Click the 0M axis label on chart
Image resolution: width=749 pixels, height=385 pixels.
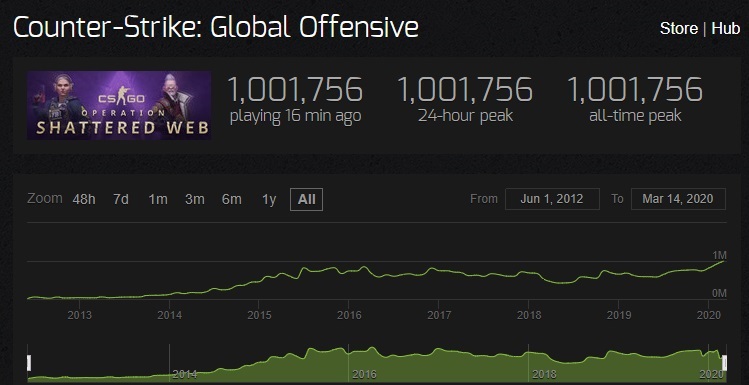[x=719, y=293]
